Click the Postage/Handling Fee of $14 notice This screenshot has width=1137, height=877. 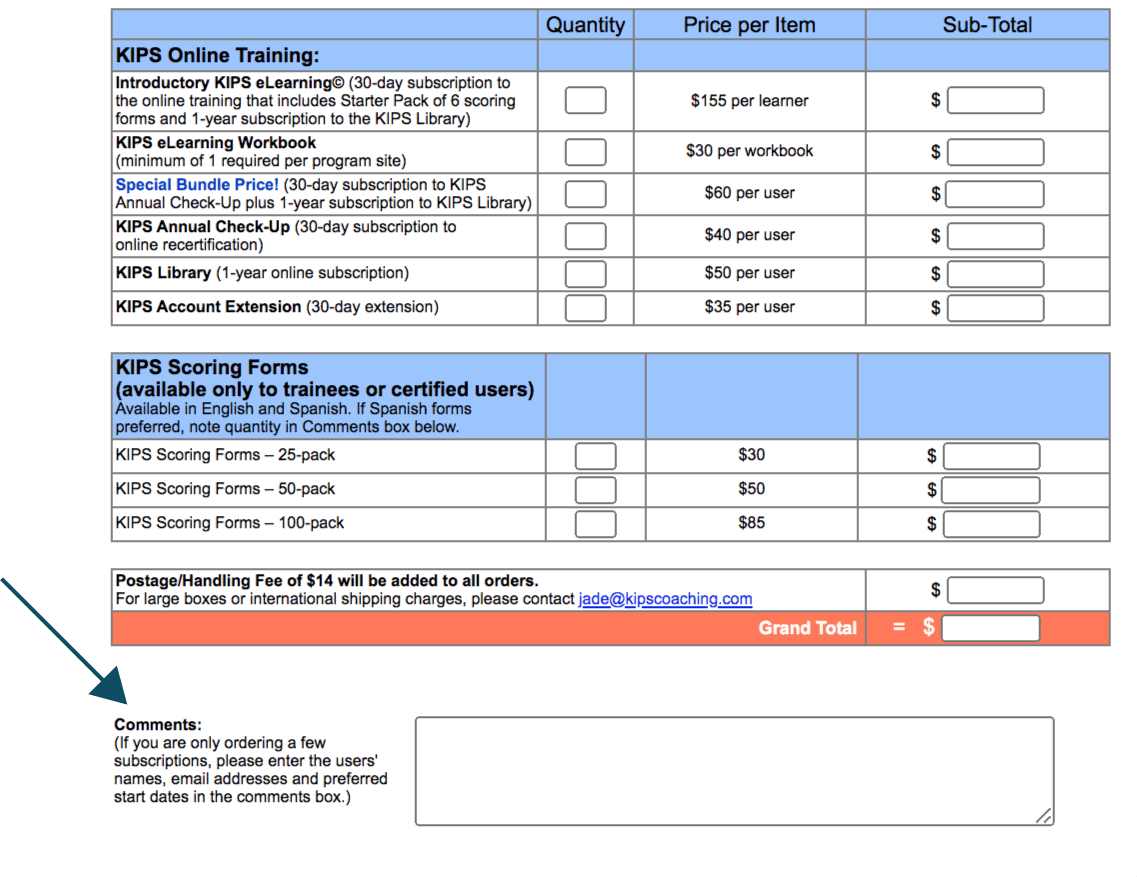coord(326,581)
